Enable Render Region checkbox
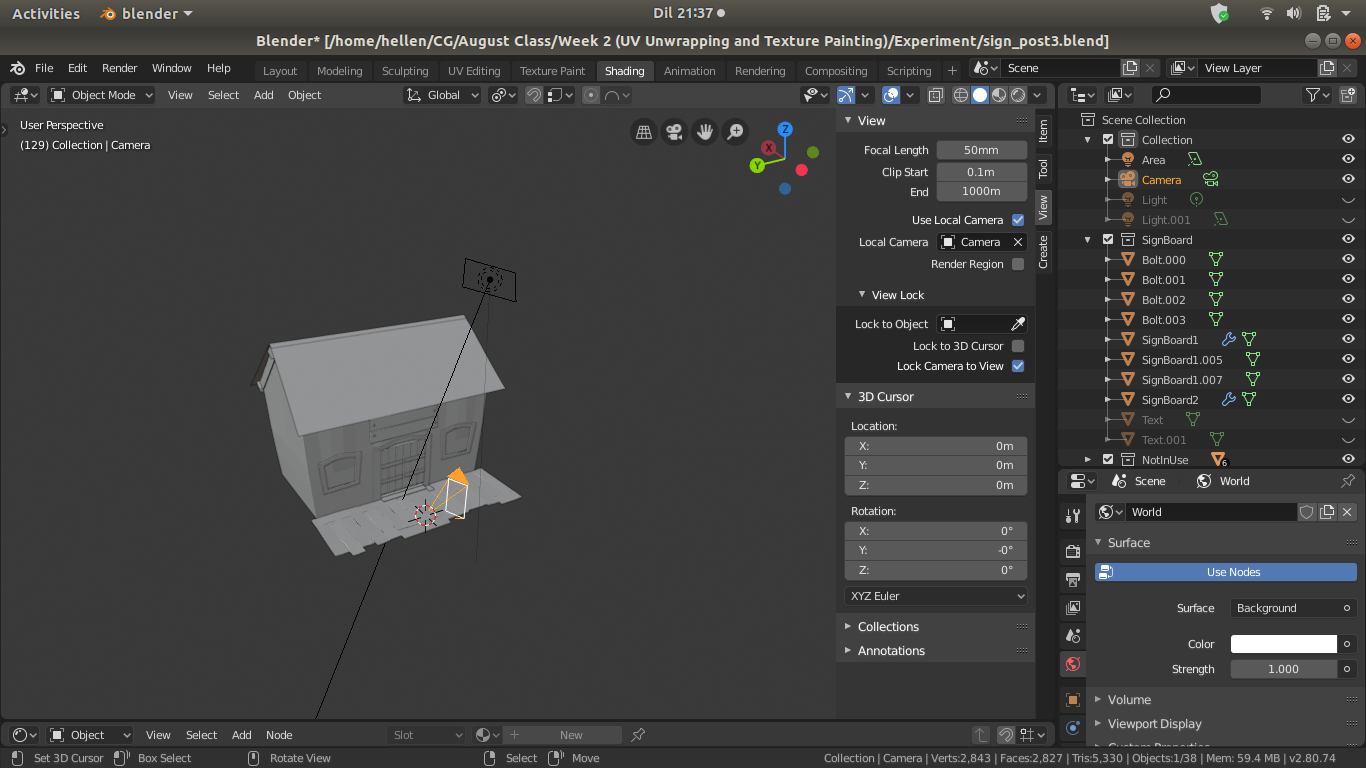The height and width of the screenshot is (768, 1366). pyautogui.click(x=1018, y=264)
